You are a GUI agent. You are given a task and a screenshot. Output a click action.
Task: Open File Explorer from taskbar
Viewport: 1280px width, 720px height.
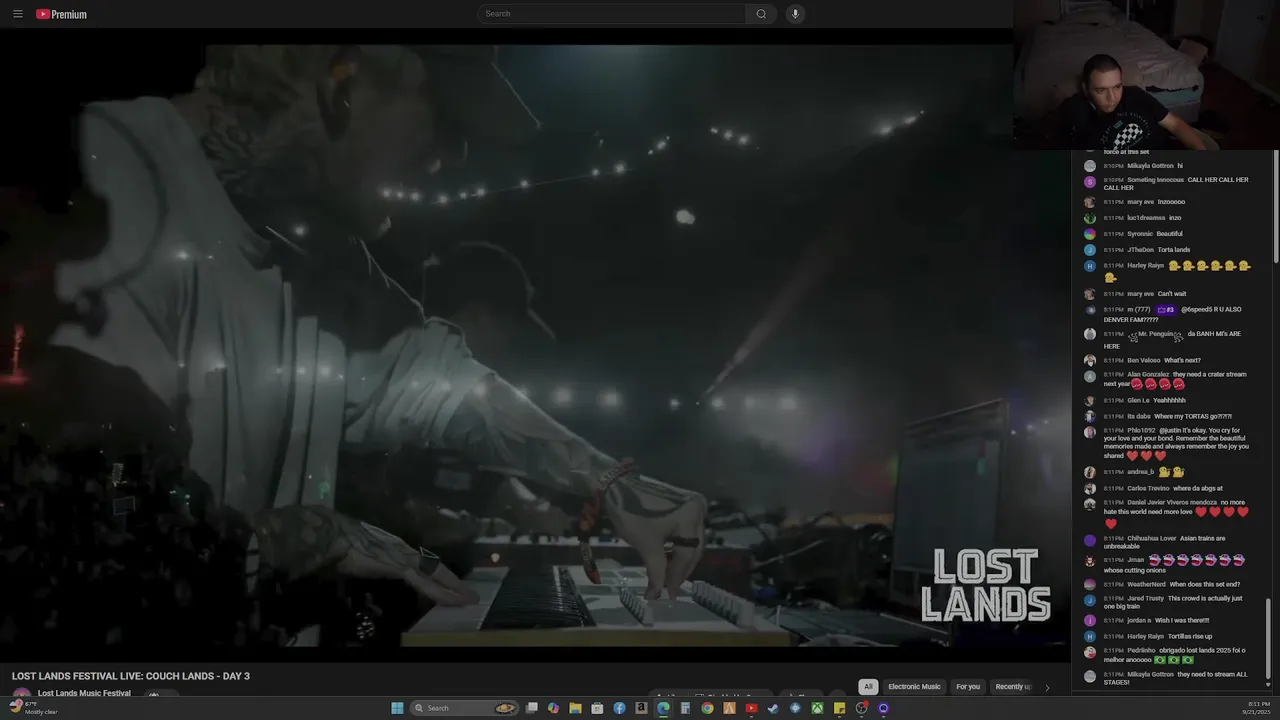[575, 708]
